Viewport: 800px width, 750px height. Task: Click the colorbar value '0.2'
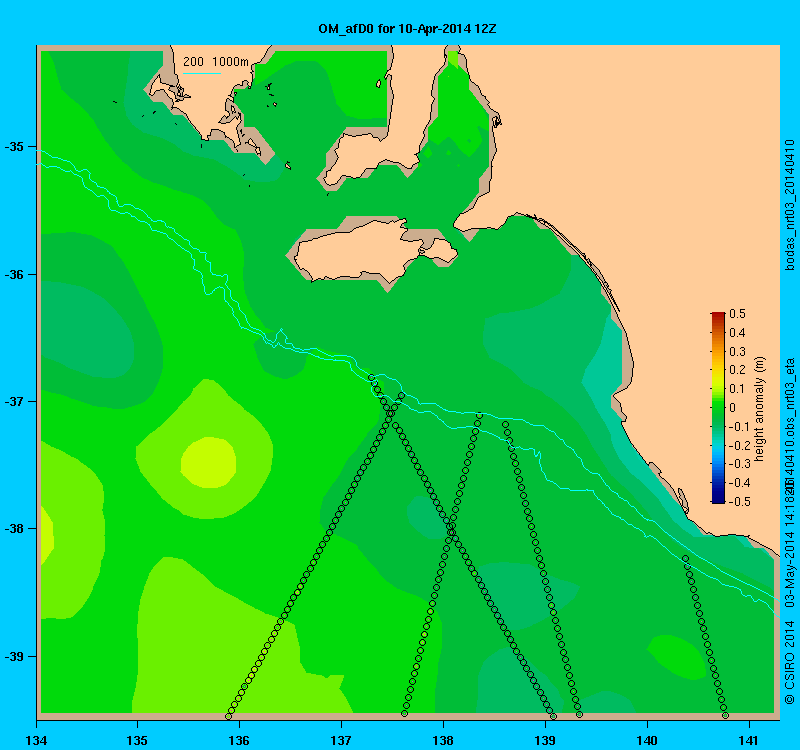[737, 370]
